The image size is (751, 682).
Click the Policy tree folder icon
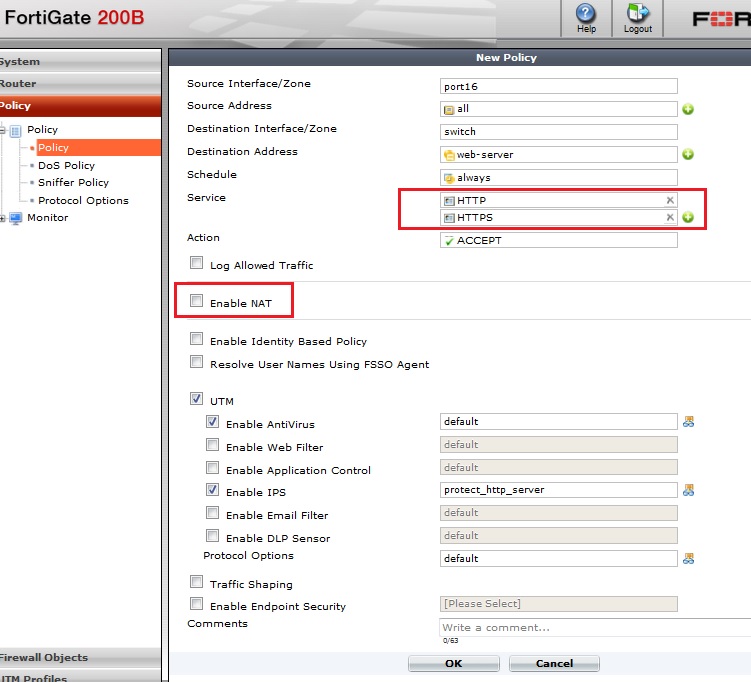tap(16, 130)
